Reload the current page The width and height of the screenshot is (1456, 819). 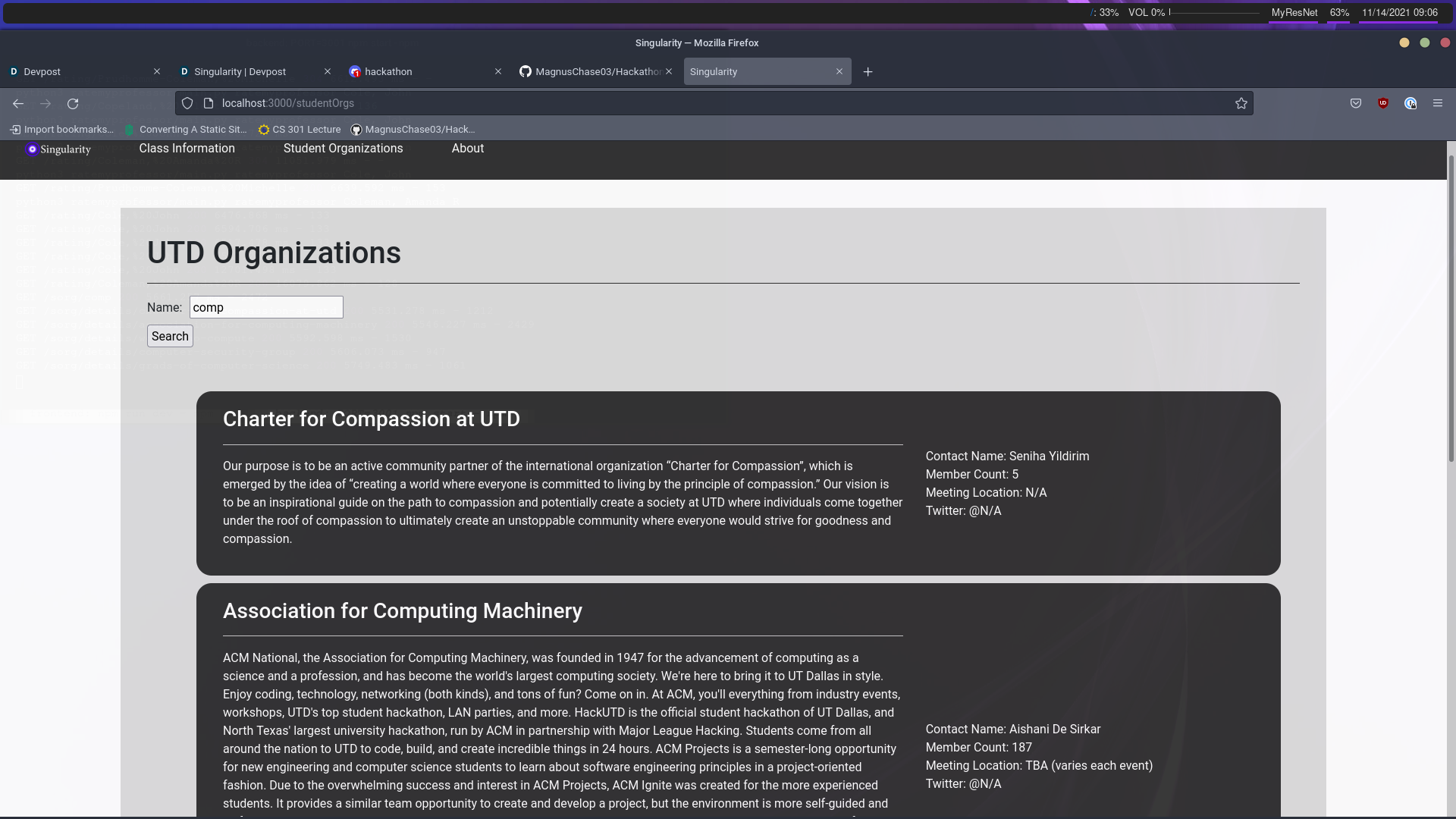[x=73, y=103]
